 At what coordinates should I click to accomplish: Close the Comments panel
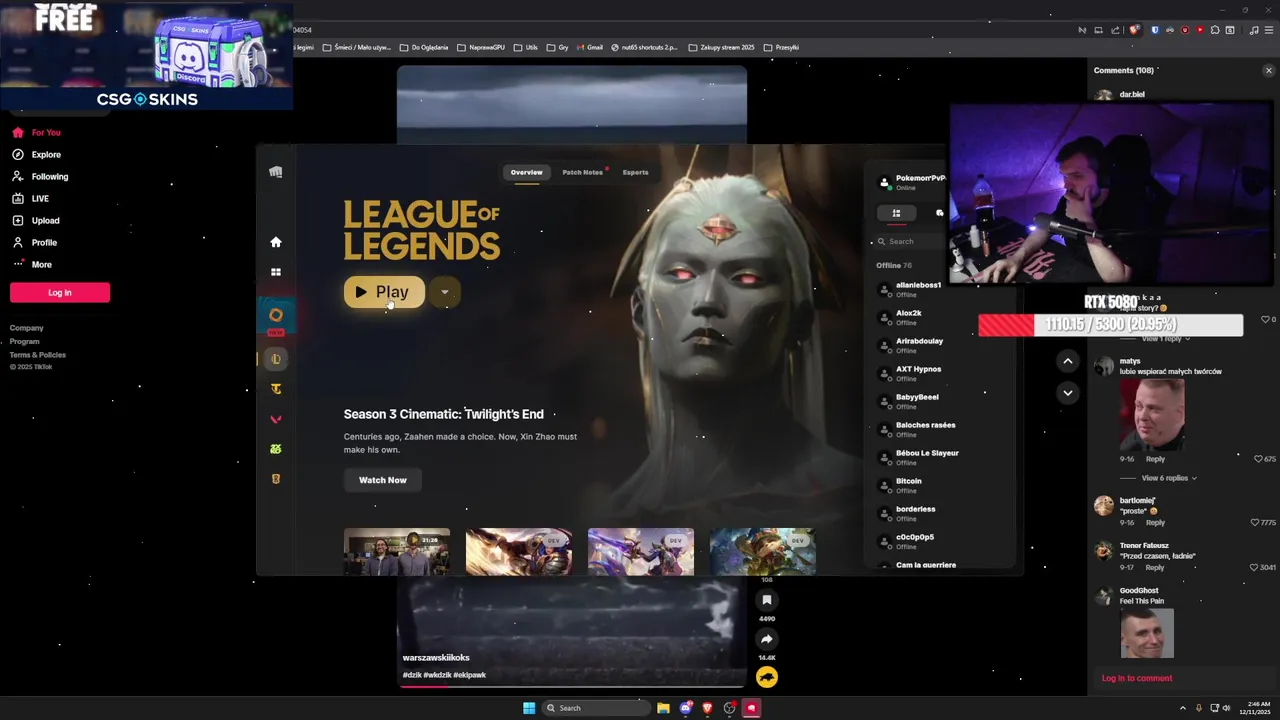1269,70
